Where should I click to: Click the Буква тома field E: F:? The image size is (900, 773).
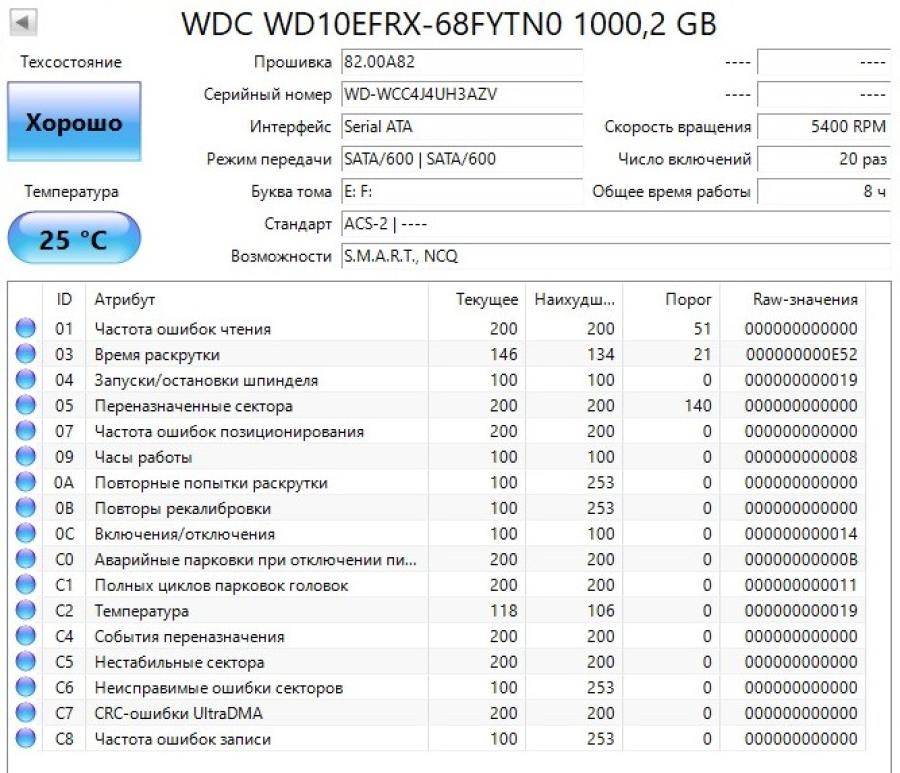[462, 191]
